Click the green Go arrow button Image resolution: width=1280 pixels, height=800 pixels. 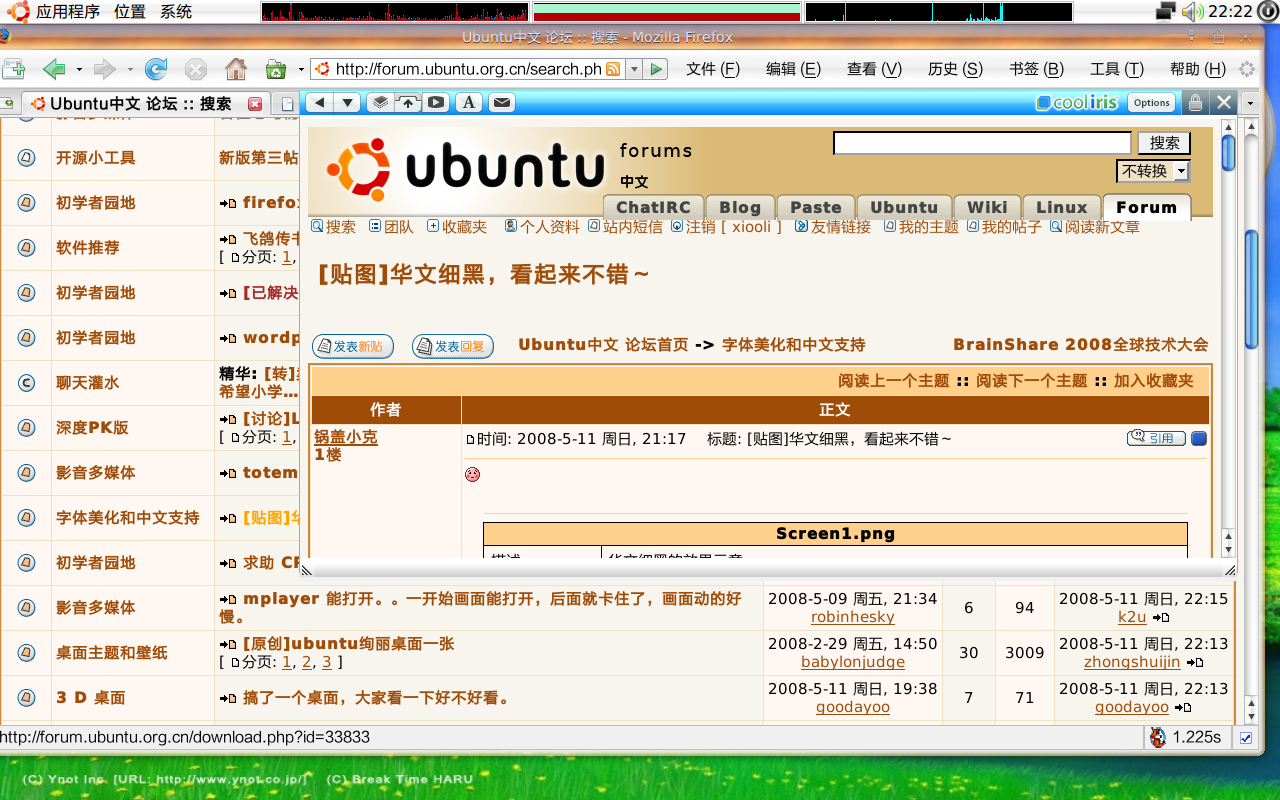click(656, 69)
